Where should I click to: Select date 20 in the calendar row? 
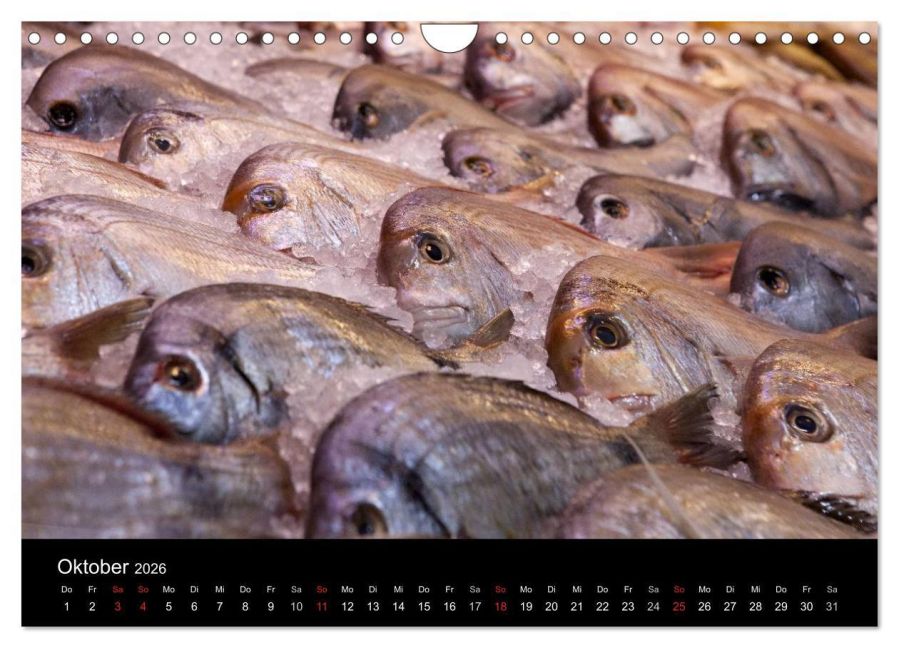(551, 606)
